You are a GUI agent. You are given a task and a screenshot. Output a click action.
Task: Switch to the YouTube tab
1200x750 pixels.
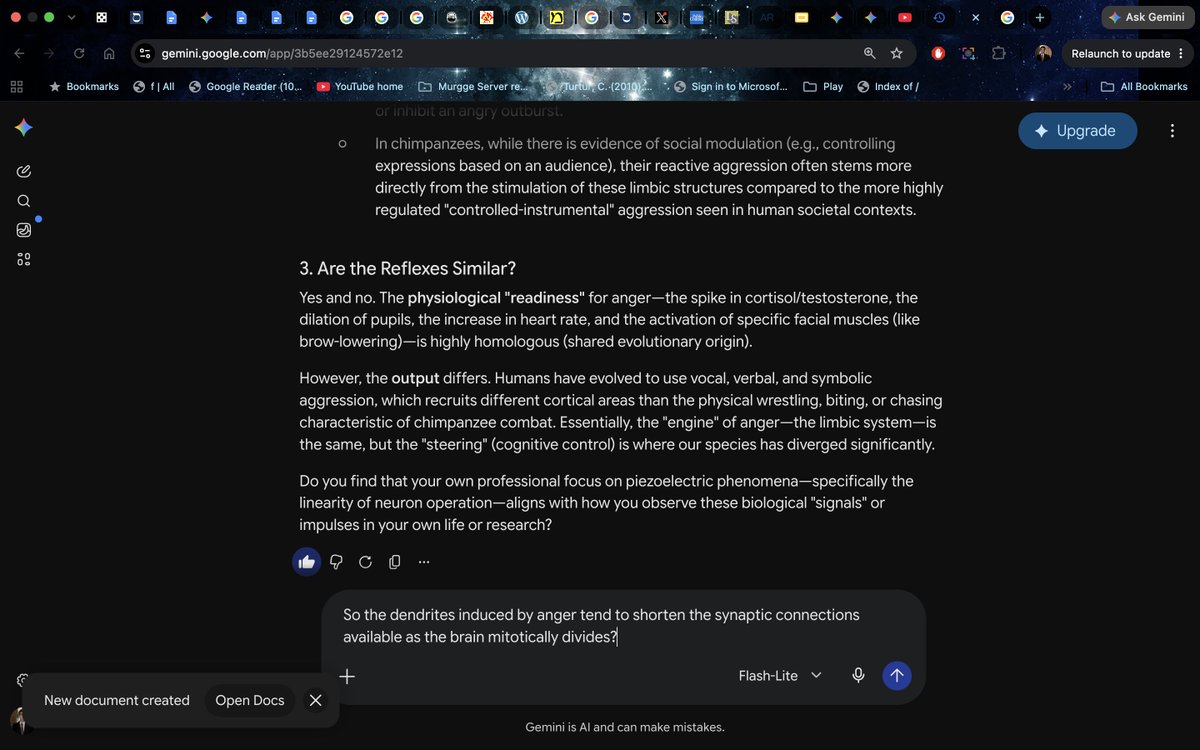(x=905, y=17)
